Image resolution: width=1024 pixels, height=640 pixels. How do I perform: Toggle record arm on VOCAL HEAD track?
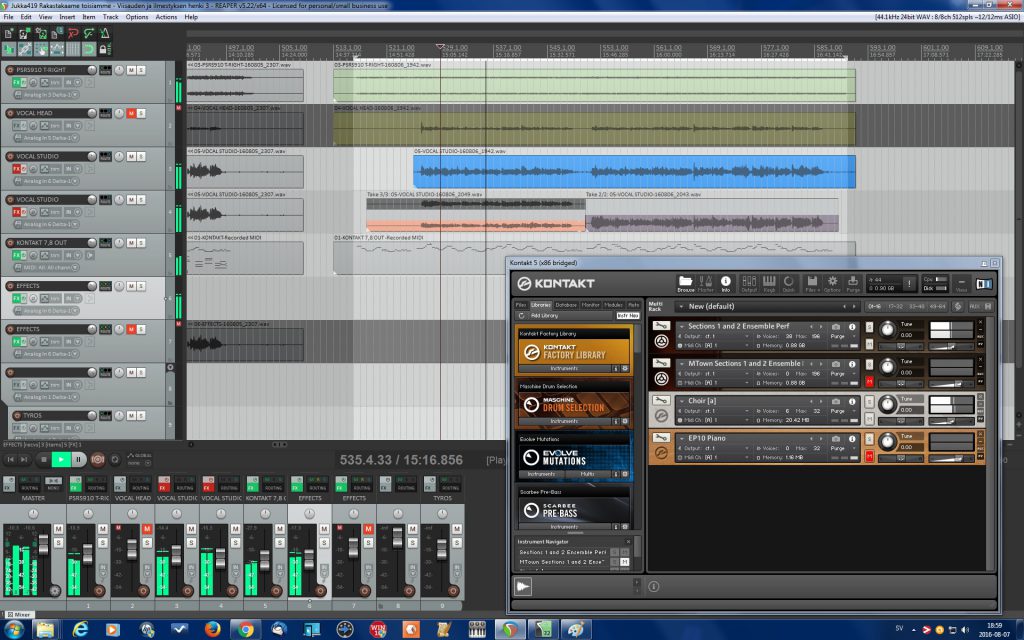[x=10, y=113]
